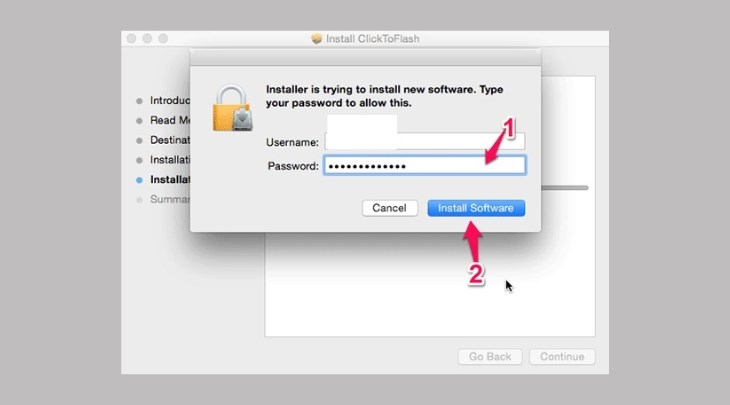Image resolution: width=730 pixels, height=405 pixels.
Task: Click the padlock installer icon
Action: (x=232, y=108)
